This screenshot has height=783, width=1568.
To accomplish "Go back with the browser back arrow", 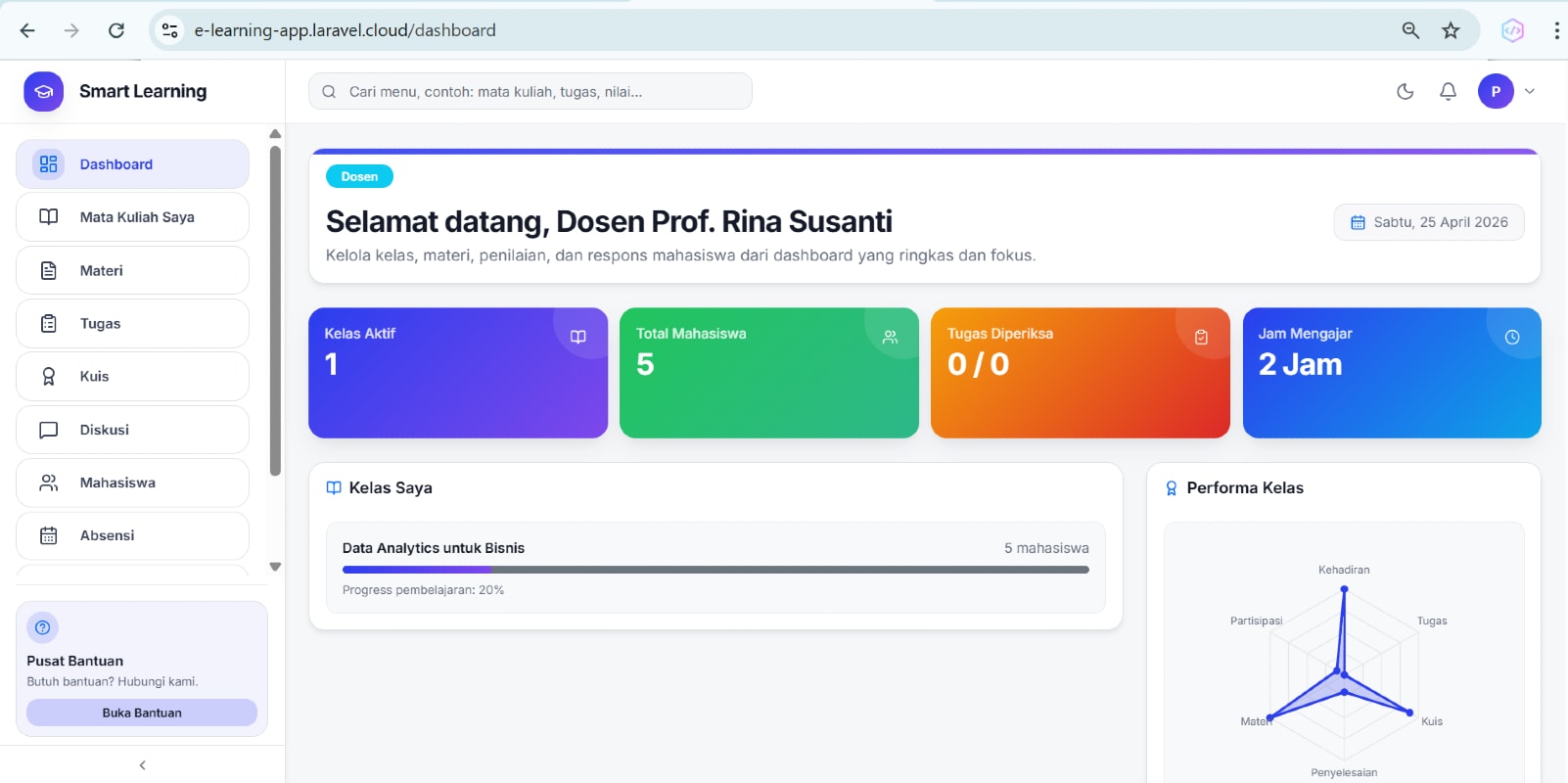I will (27, 30).
